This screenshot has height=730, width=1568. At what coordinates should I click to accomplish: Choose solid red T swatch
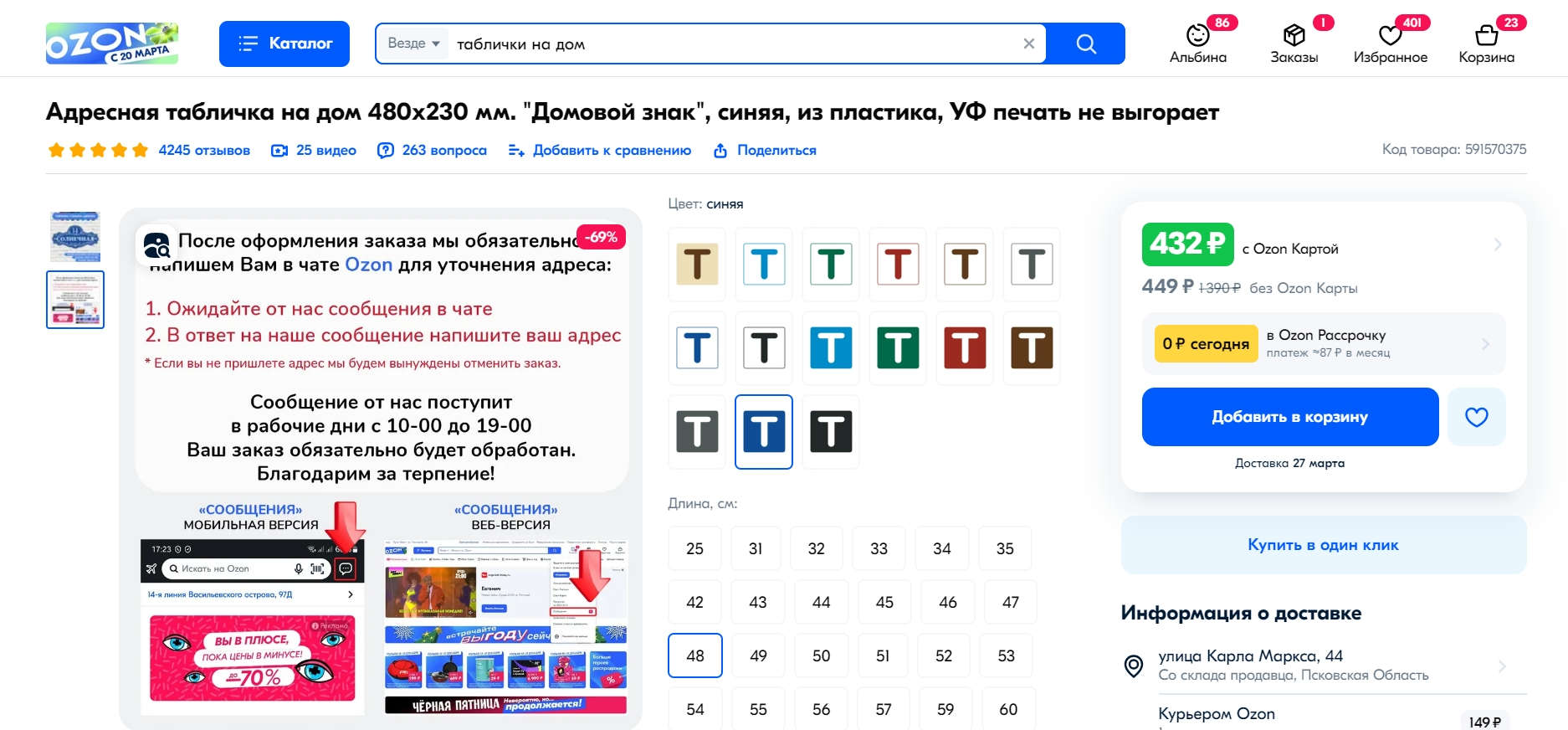click(965, 348)
